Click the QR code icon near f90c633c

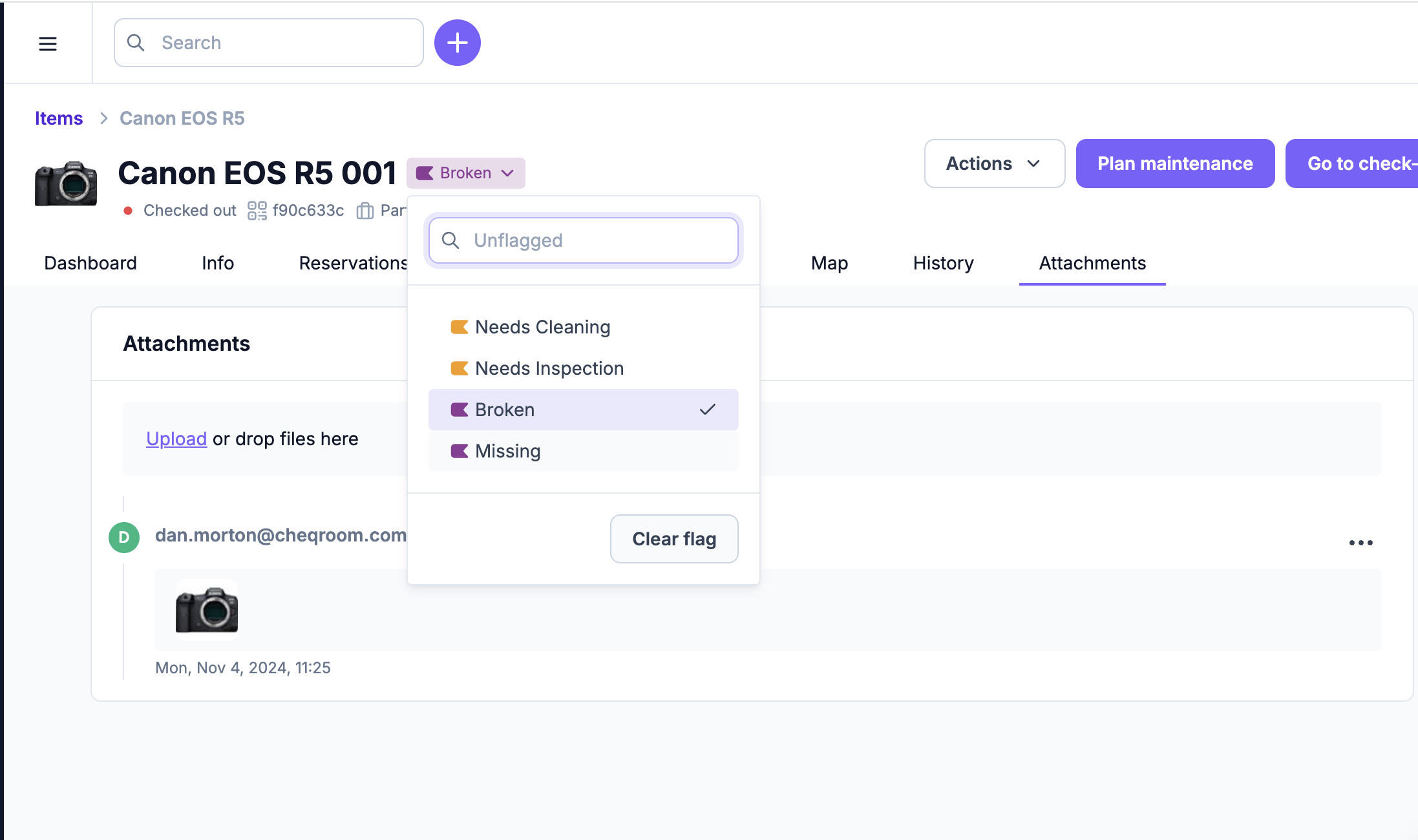point(257,211)
